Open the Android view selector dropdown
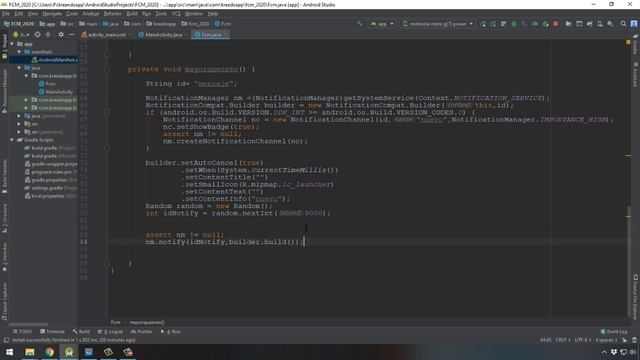The width and height of the screenshot is (640, 360). 20,35
